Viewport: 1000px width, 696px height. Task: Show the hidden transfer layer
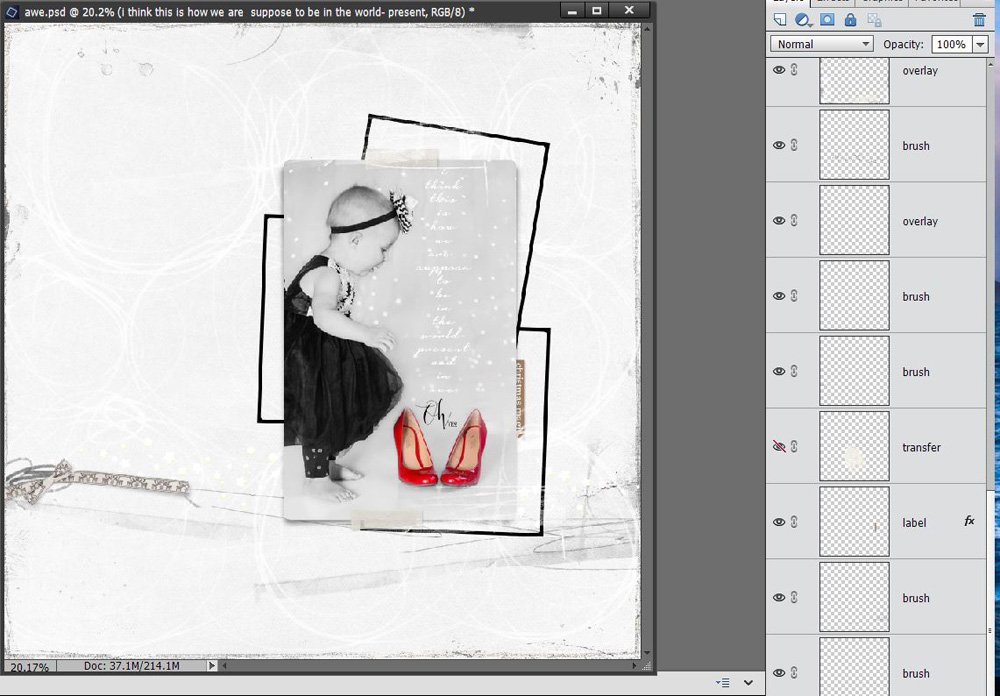tap(779, 447)
